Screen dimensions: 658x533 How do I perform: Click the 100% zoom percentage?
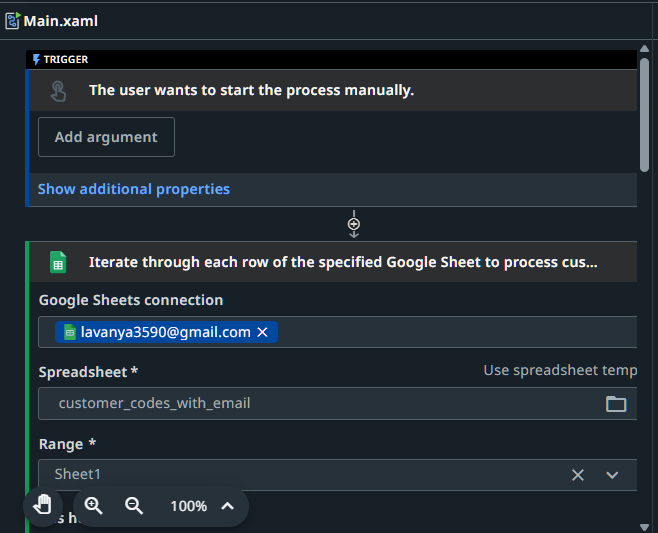[189, 506]
